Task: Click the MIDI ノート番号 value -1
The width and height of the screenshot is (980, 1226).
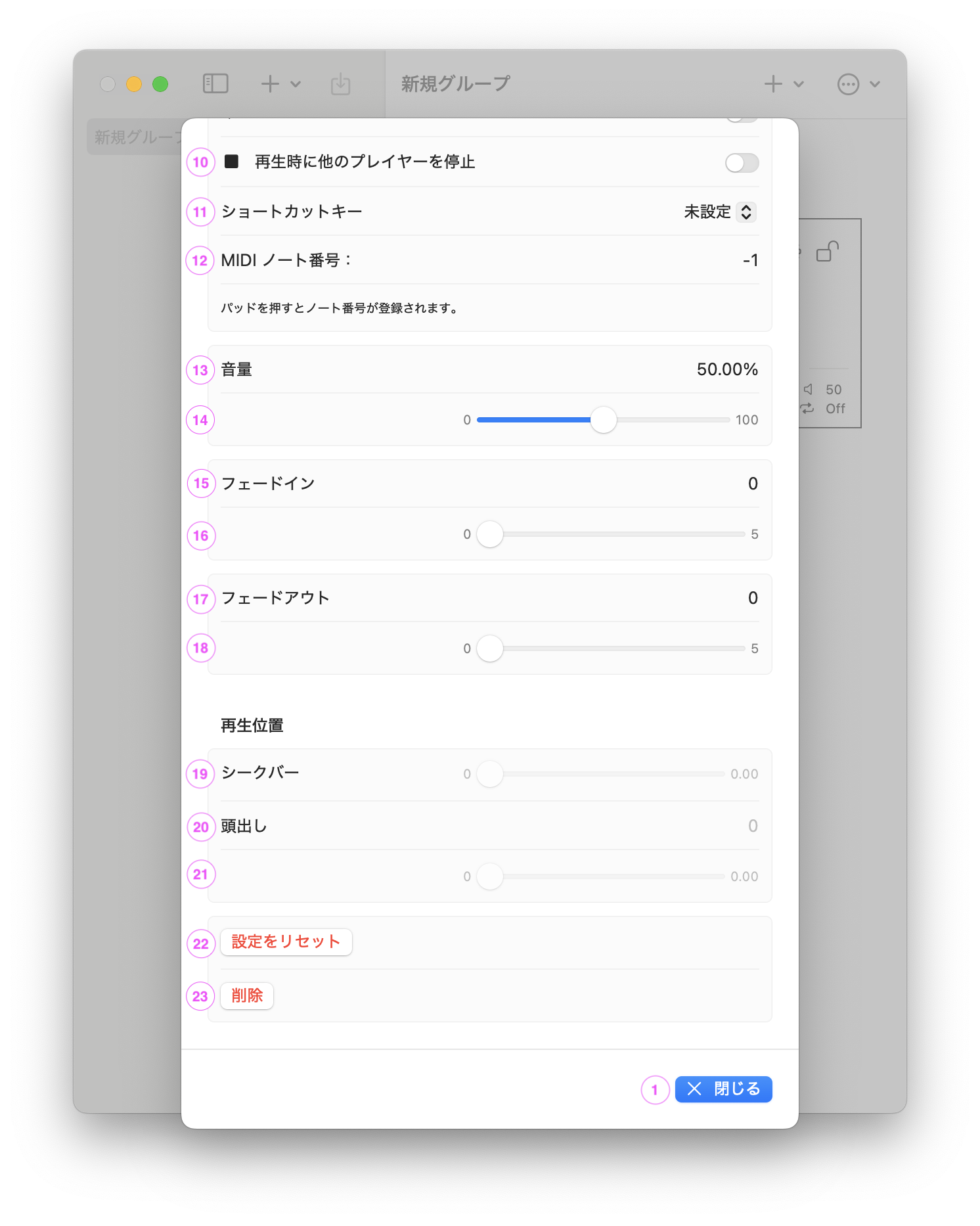Action: (x=750, y=260)
